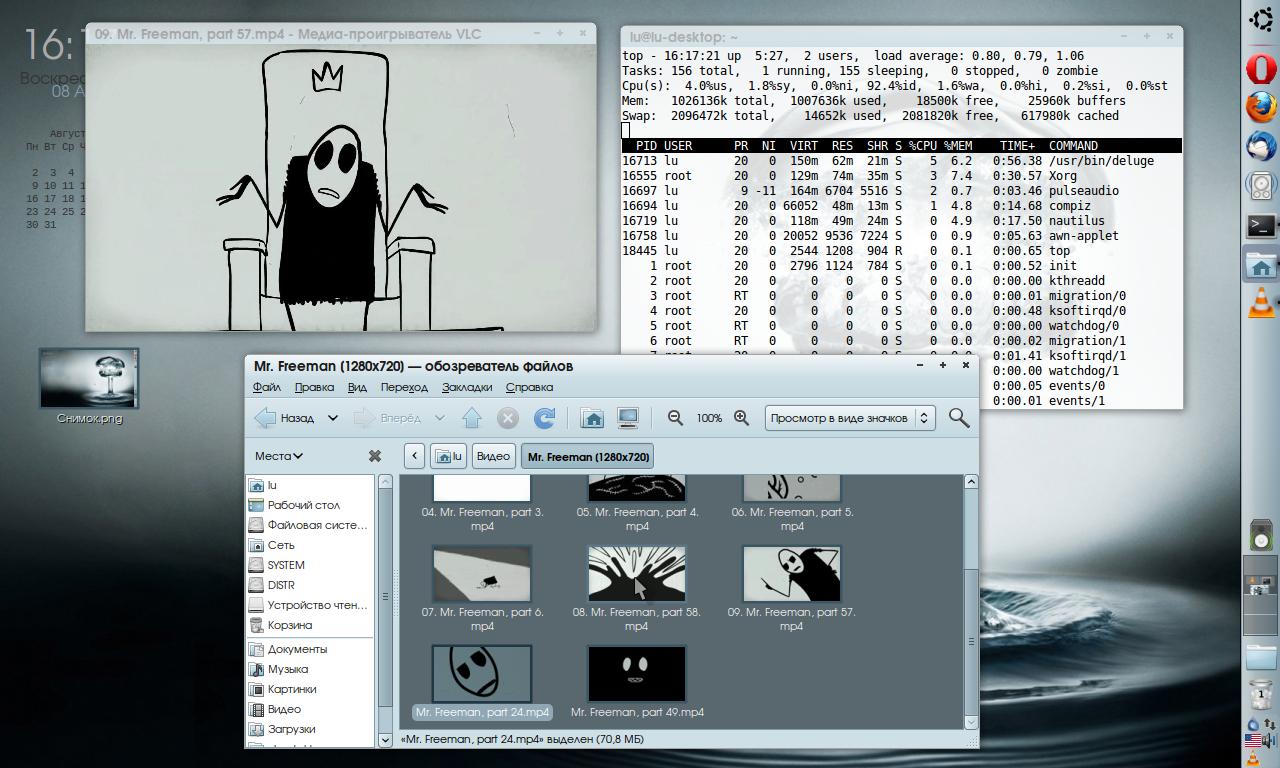
Task: Open Сеть in the sidebar
Action: click(310, 545)
